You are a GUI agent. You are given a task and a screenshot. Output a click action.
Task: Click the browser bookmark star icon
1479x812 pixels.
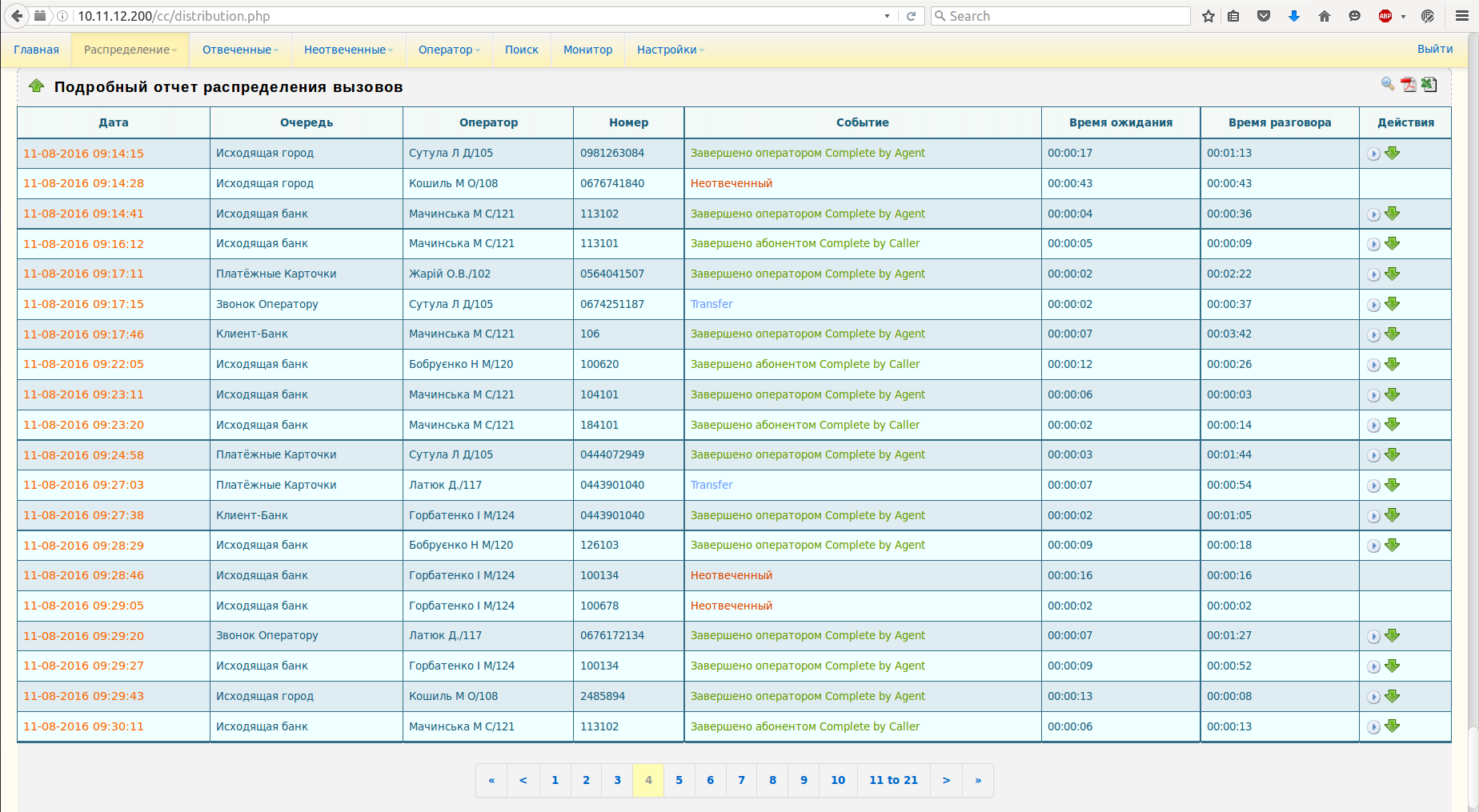click(x=1208, y=16)
